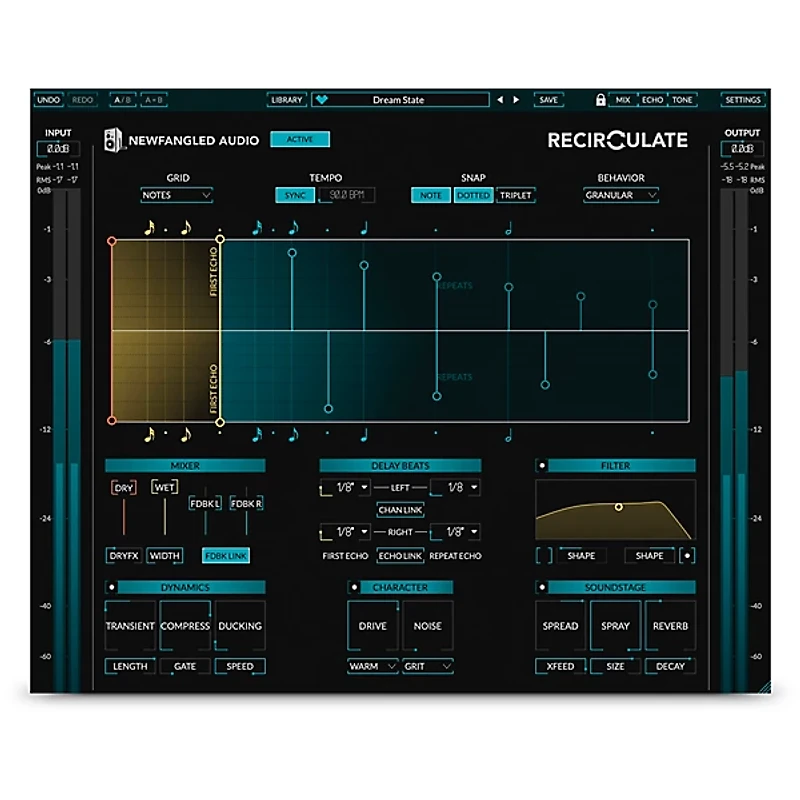Click the SPRAY soundstage pad
Image resolution: width=800 pixels, height=800 pixels.
point(615,626)
